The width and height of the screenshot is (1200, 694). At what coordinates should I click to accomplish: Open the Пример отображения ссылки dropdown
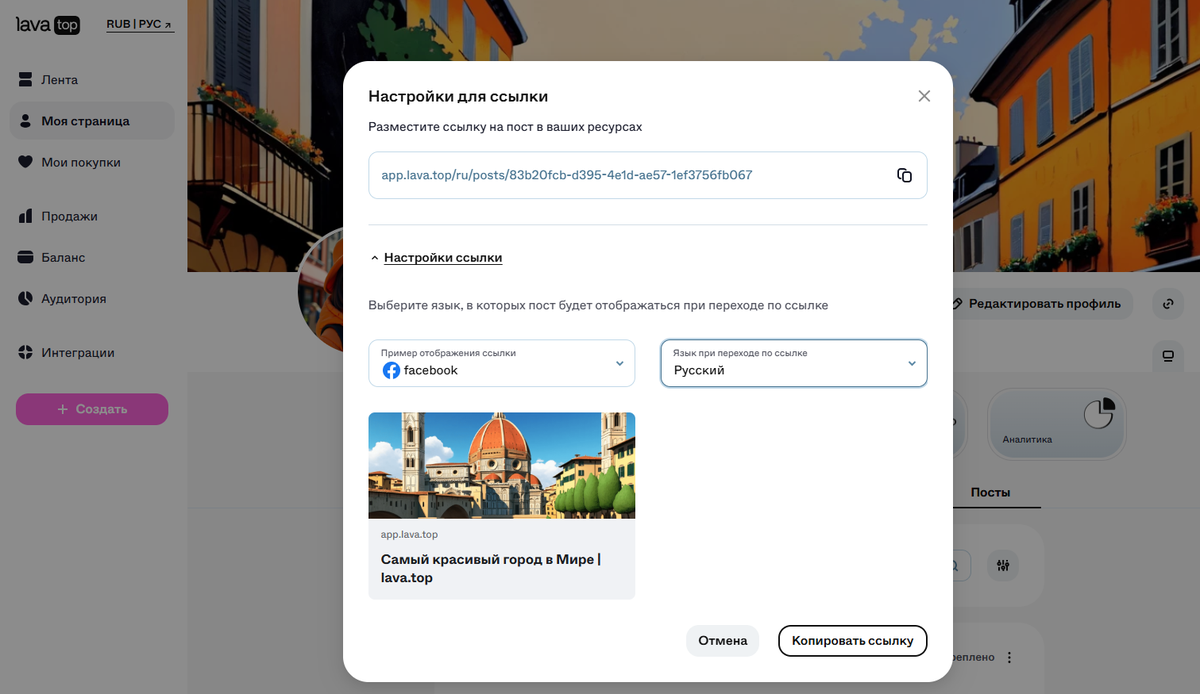click(x=501, y=363)
